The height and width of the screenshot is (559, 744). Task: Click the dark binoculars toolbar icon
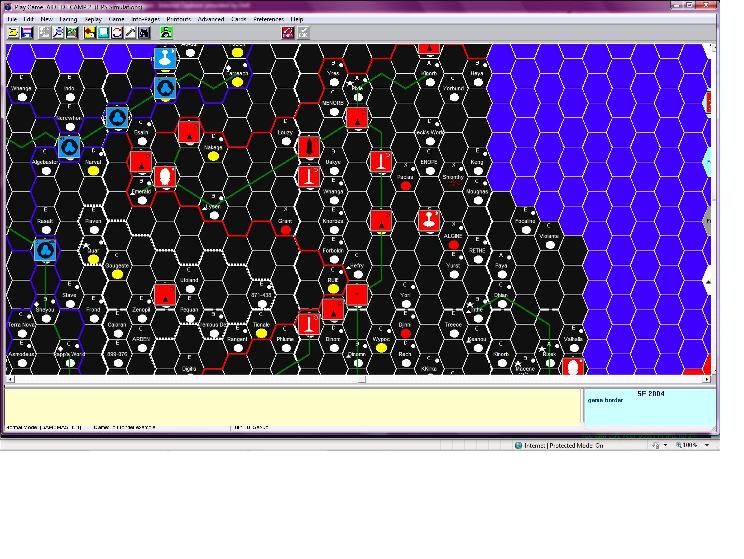coord(144,32)
